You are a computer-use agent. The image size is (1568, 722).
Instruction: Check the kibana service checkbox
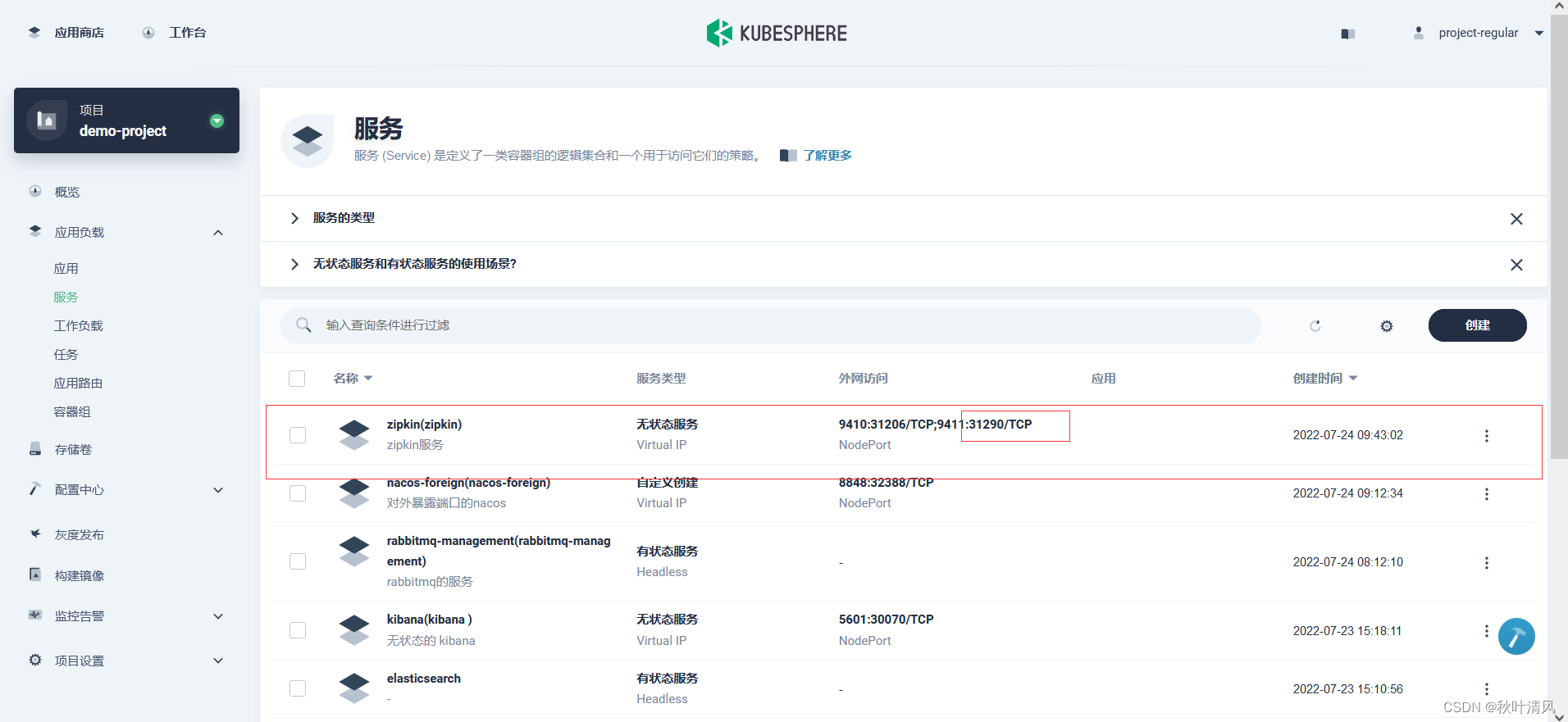pyautogui.click(x=298, y=630)
